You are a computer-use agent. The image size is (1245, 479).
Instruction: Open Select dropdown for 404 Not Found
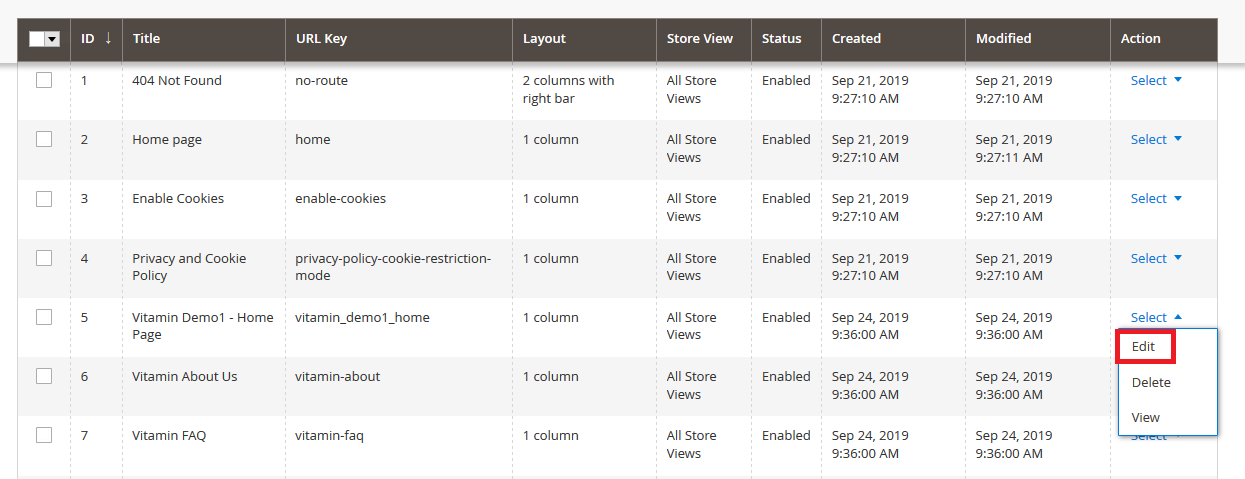pos(1156,81)
